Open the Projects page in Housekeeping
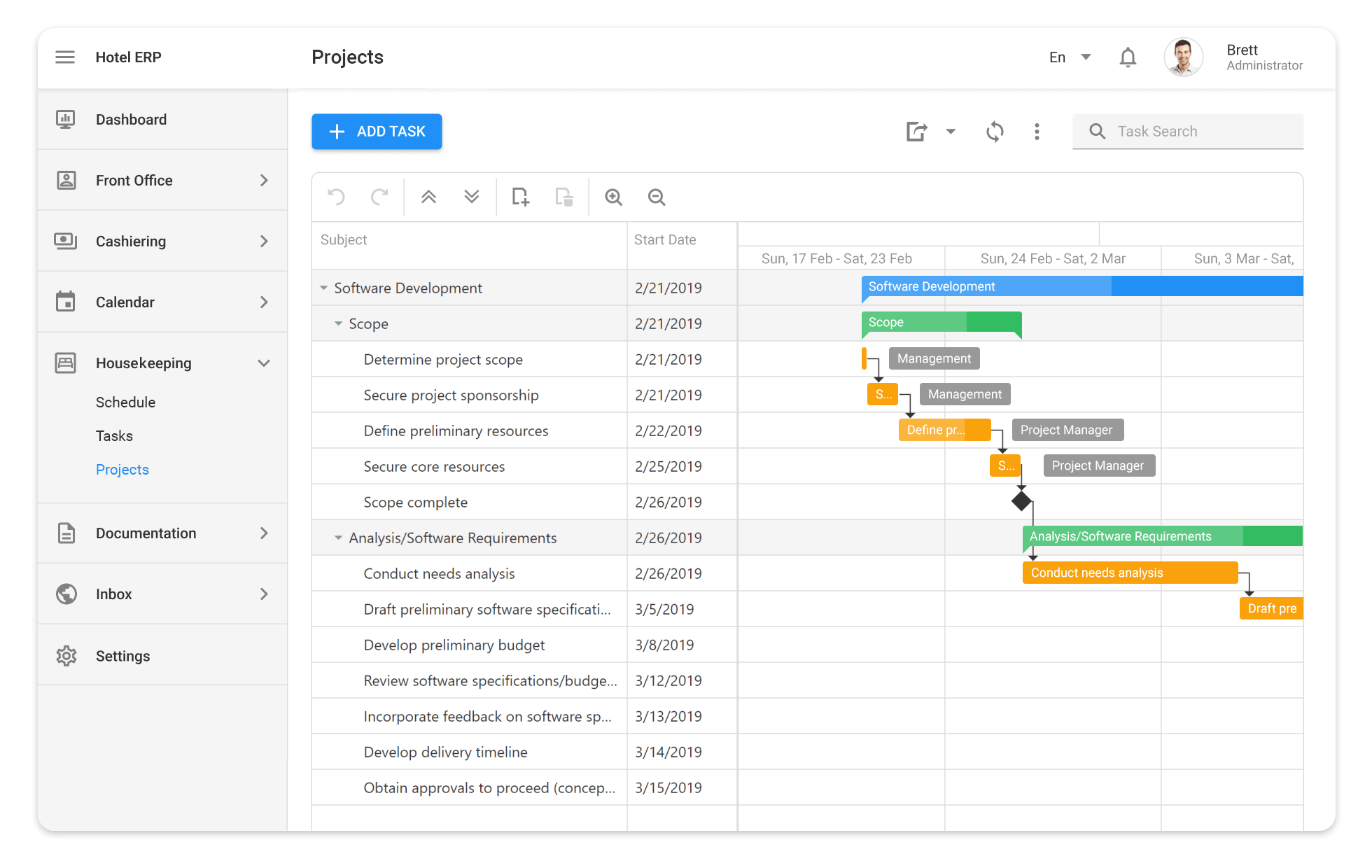 (122, 469)
